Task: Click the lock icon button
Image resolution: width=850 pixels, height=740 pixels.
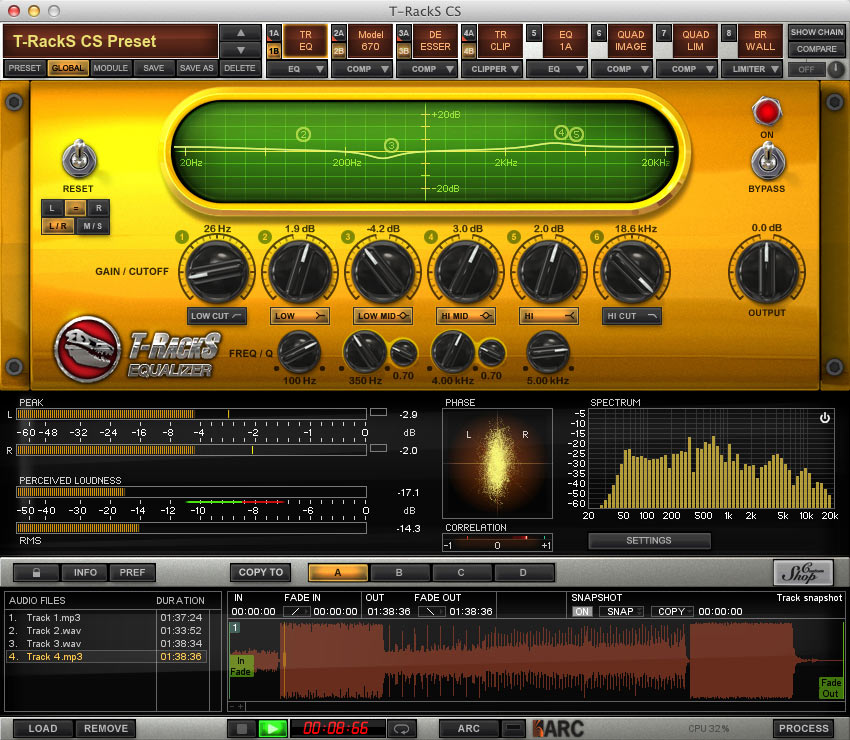Action: (x=36, y=573)
